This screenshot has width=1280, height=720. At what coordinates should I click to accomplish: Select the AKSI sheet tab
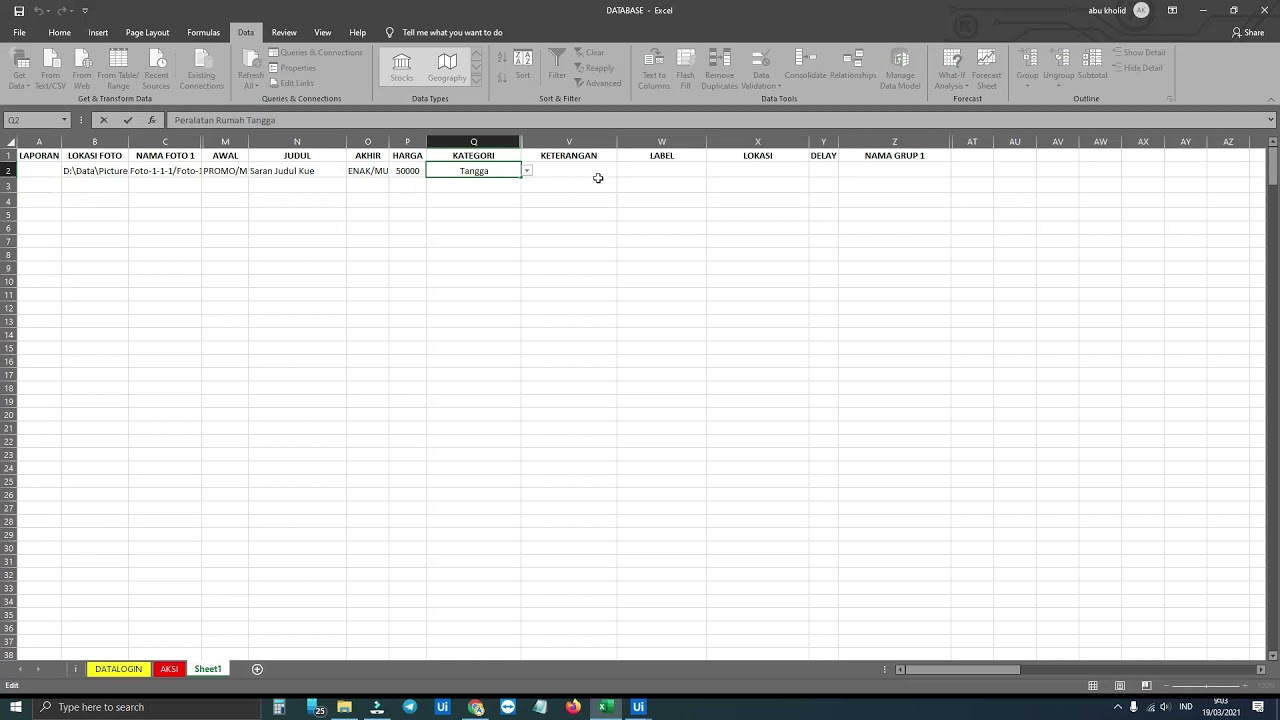[x=169, y=669]
